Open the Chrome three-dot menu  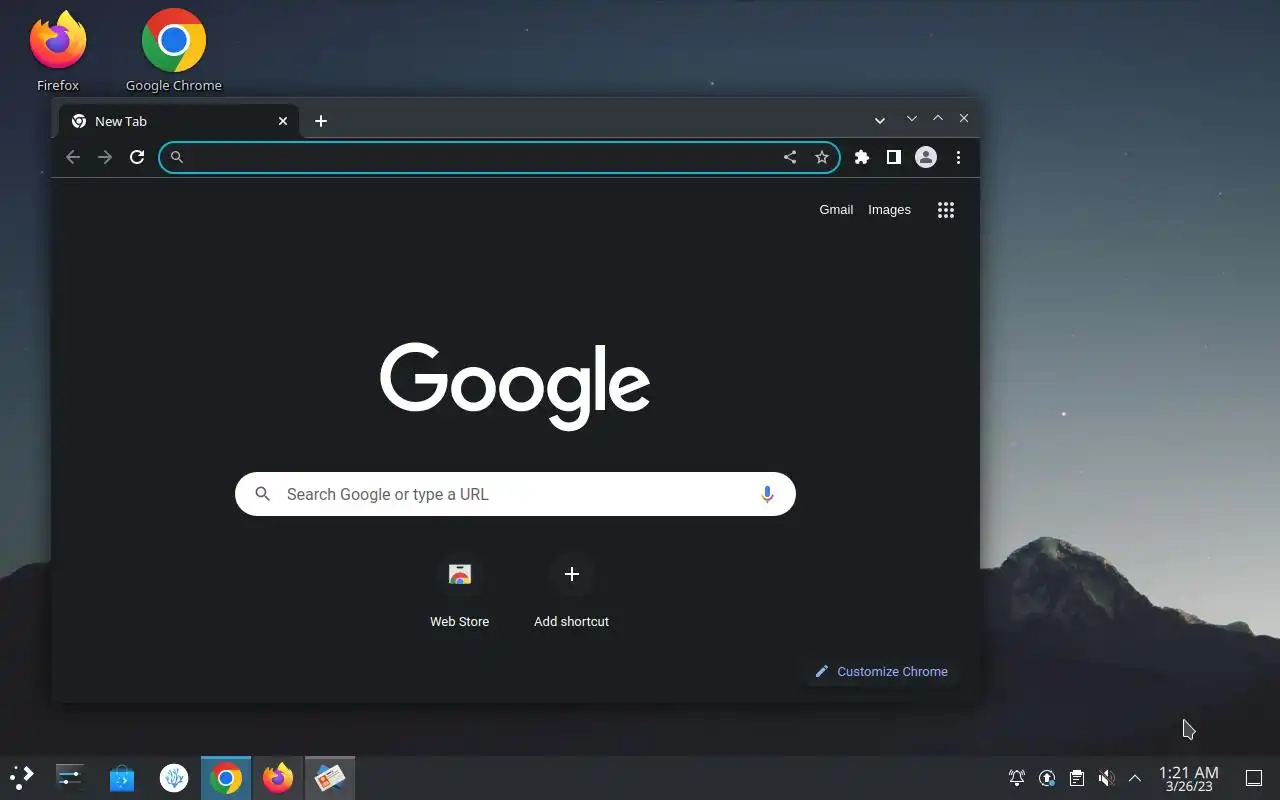(958, 157)
